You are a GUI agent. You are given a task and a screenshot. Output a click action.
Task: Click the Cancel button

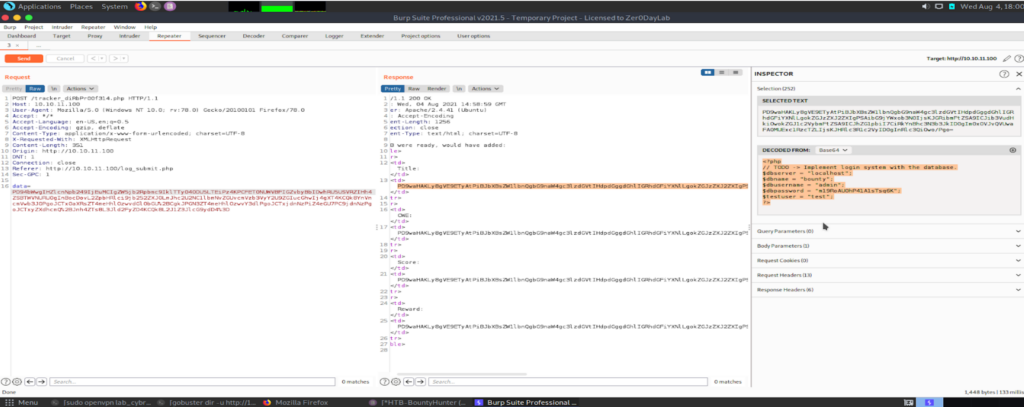tap(65, 58)
